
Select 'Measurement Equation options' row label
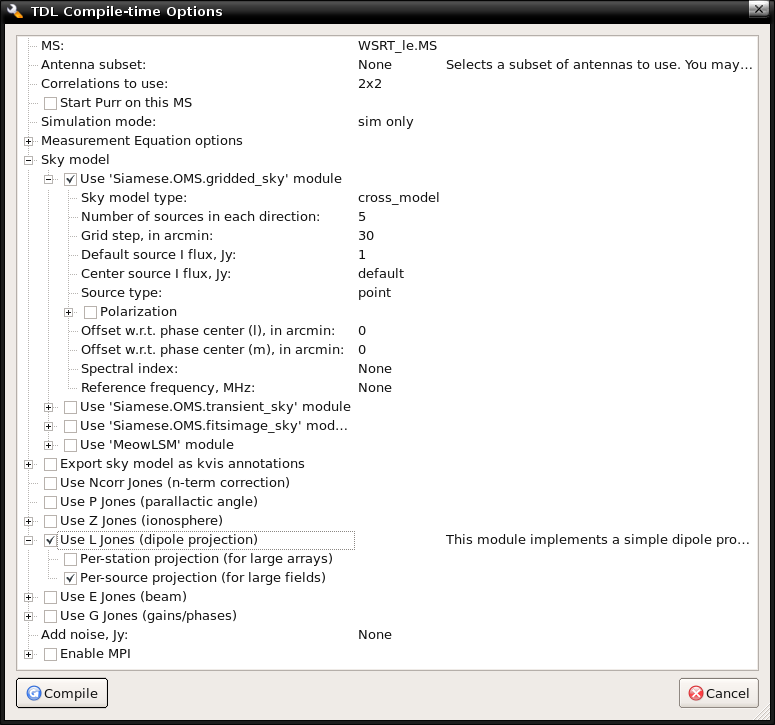pos(142,141)
